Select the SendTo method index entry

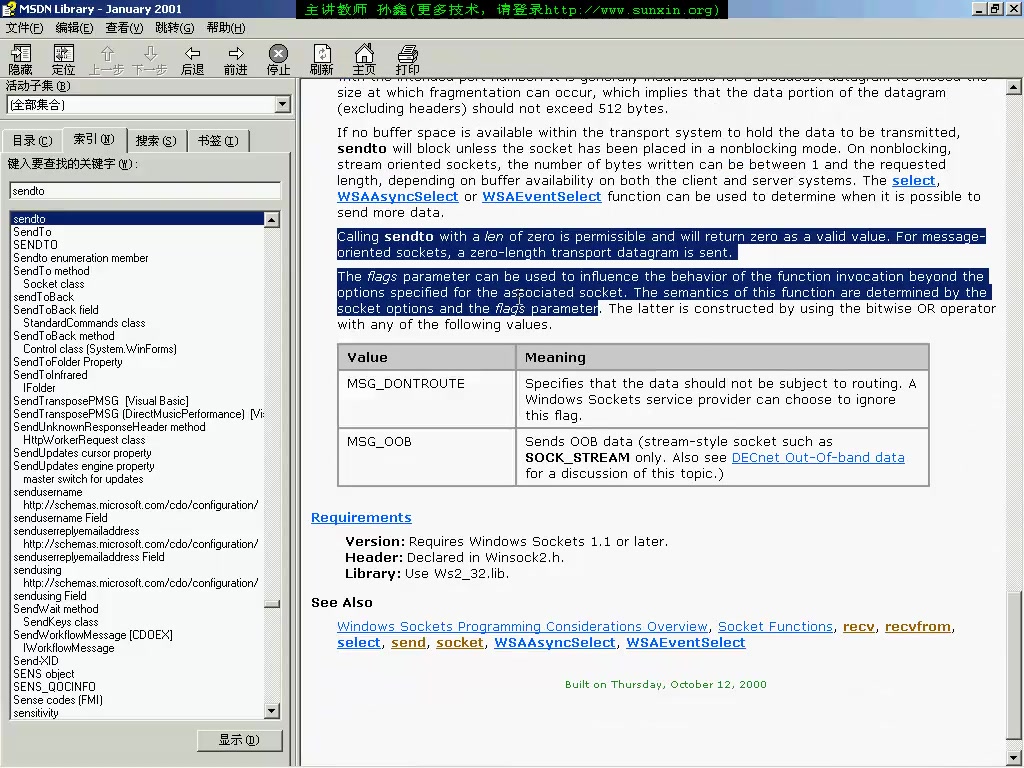(x=51, y=270)
